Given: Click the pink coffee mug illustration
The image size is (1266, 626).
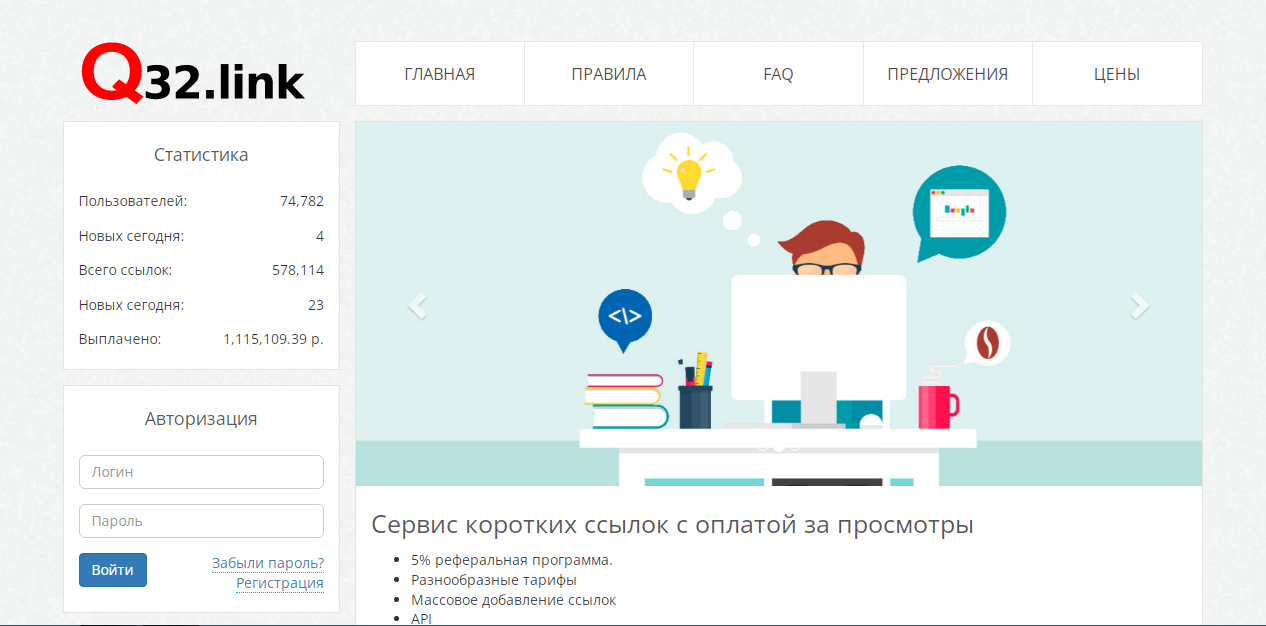Looking at the screenshot, I should click(937, 406).
